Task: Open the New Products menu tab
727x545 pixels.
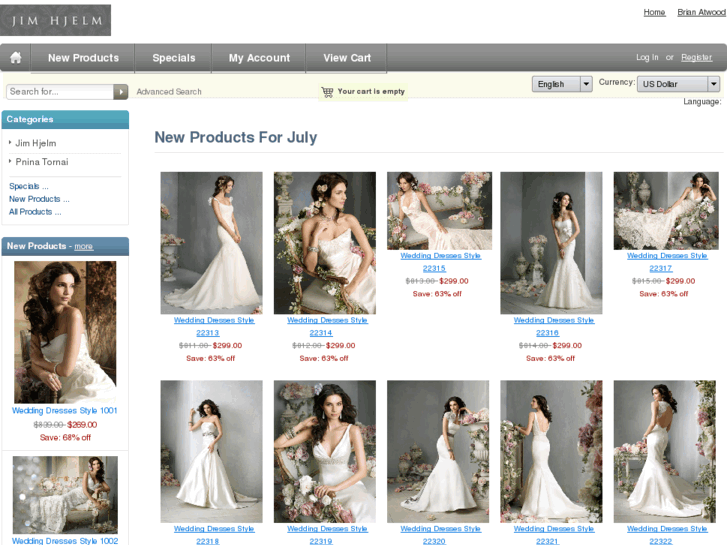Action: (x=83, y=58)
